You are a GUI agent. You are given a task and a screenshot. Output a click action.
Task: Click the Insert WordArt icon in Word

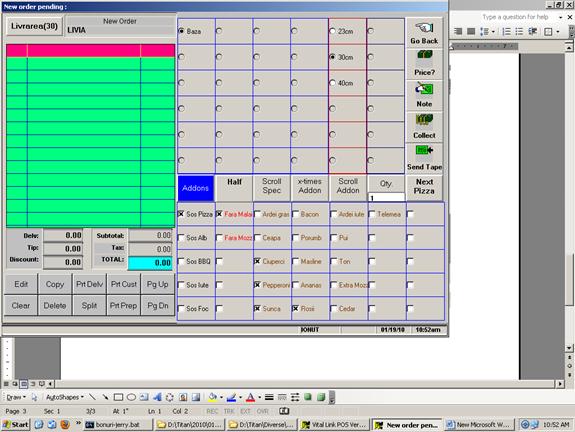157,397
